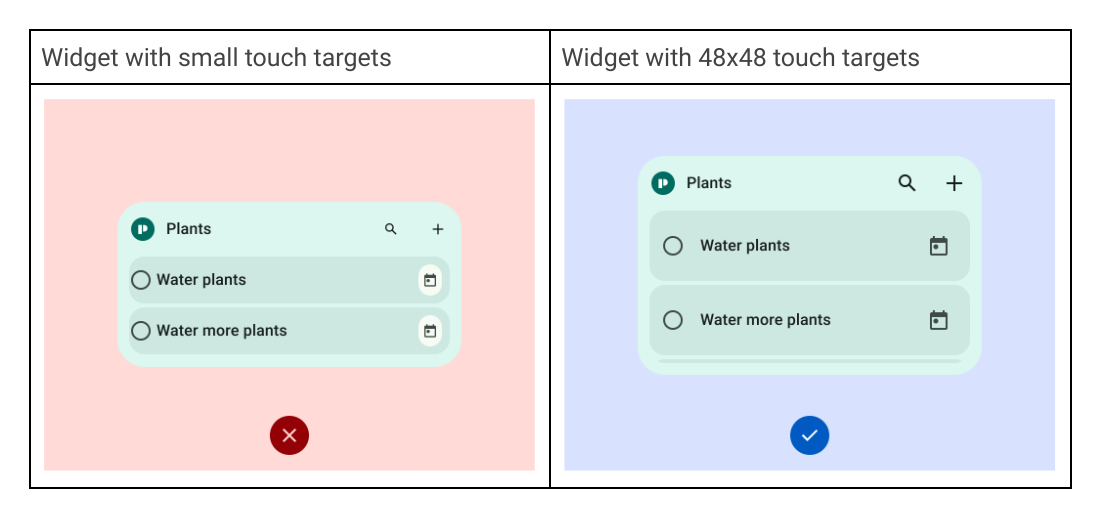1107x530 pixels.
Task: Click the search icon in the small-target widget
Action: tap(391, 229)
